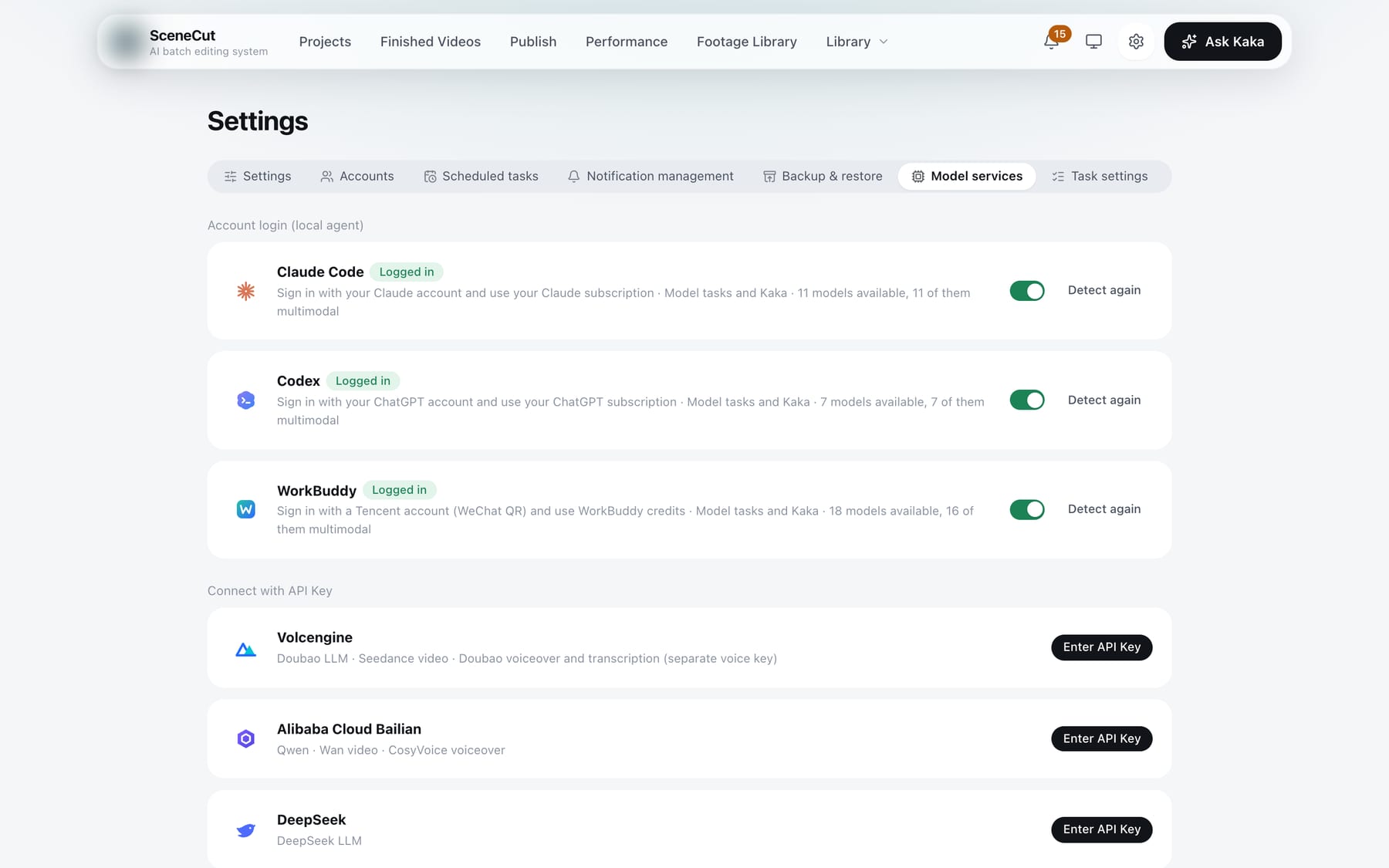This screenshot has height=868, width=1389.
Task: Click the WorkBuddy W logo icon
Action: [245, 509]
